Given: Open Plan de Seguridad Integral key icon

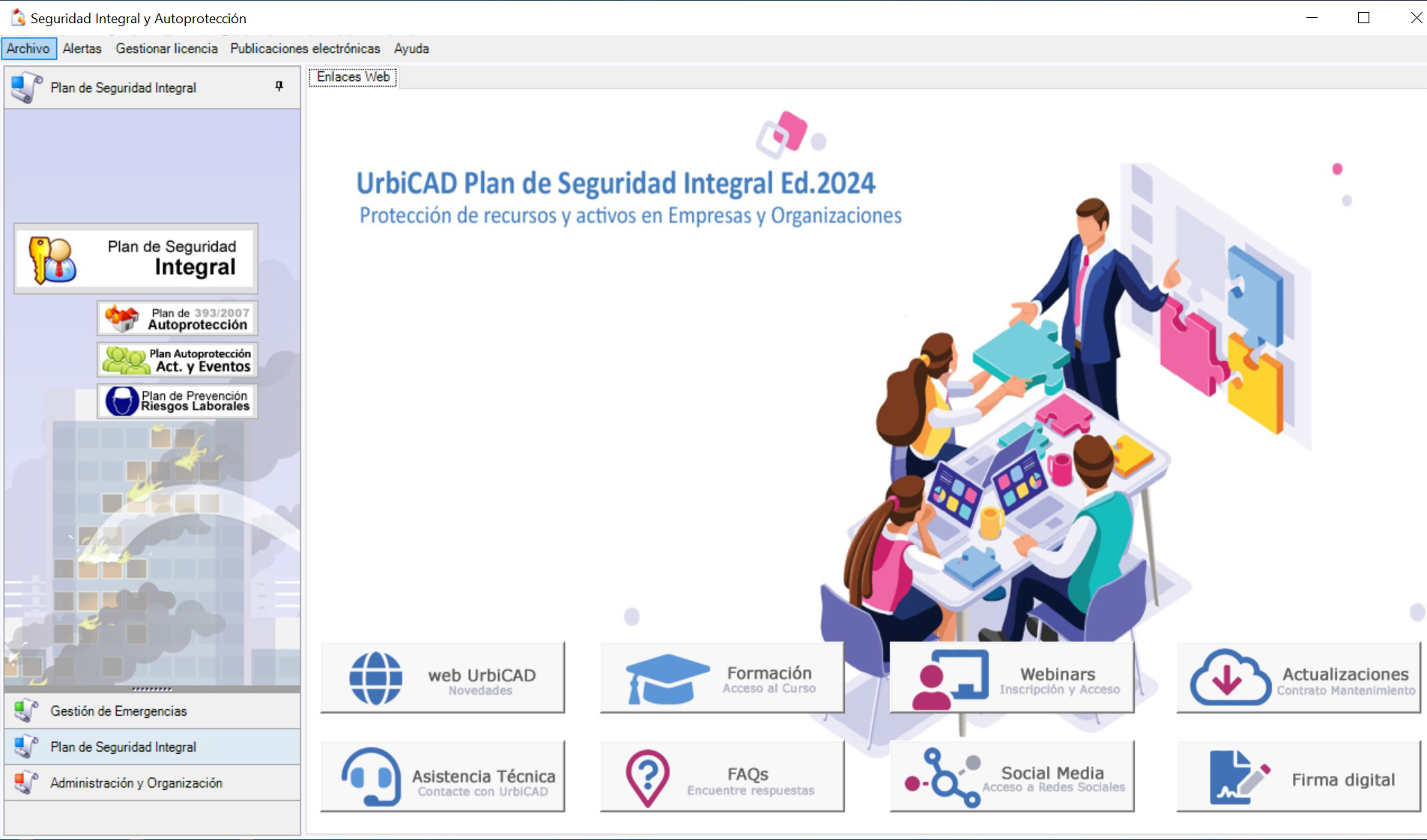Looking at the screenshot, I should point(52,260).
